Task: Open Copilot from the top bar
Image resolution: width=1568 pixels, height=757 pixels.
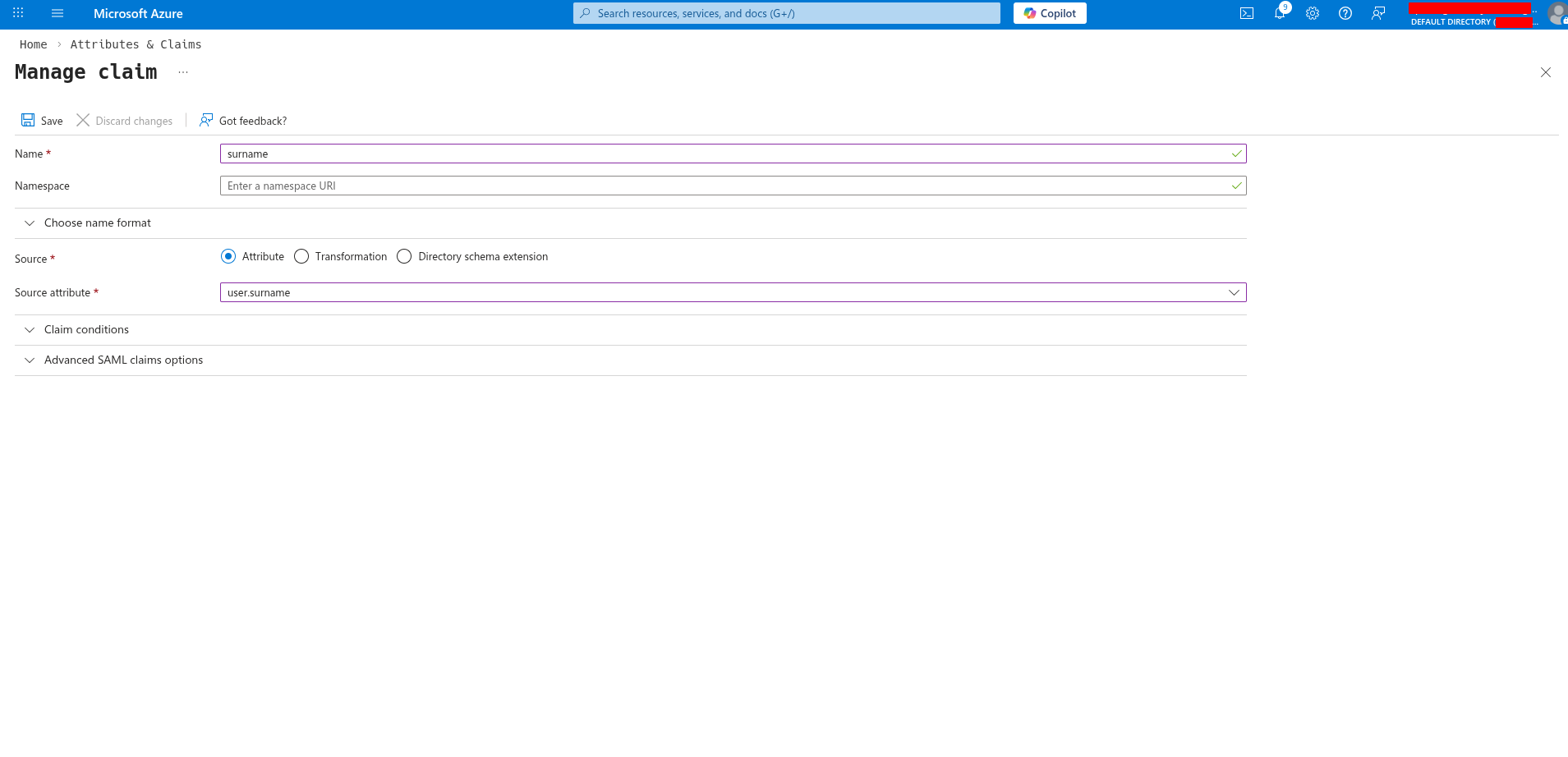Action: point(1049,13)
